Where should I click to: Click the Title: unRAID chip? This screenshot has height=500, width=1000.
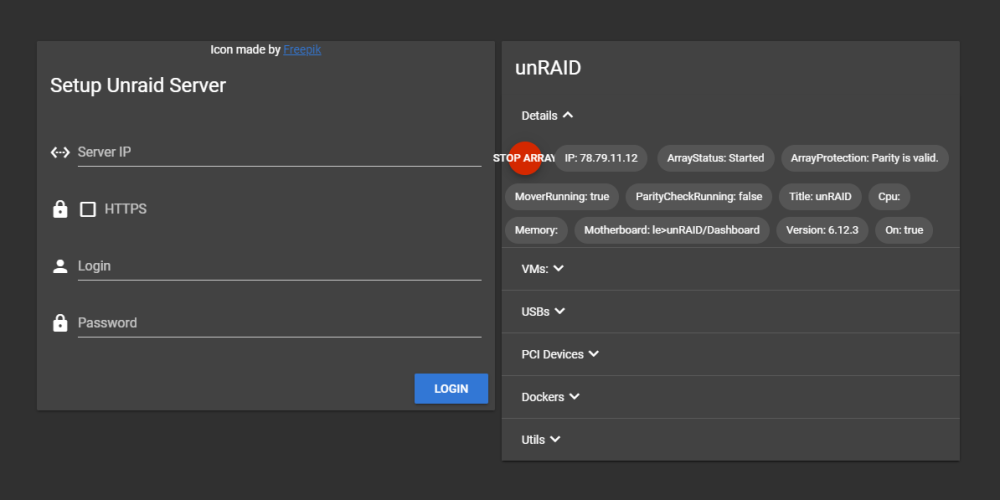820,196
